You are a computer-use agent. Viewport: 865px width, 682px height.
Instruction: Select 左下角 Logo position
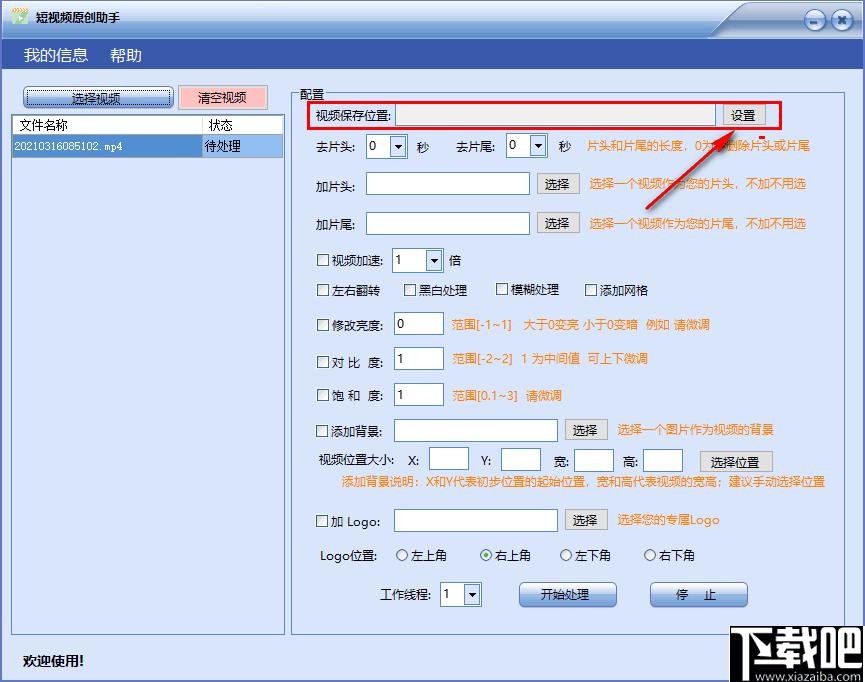(566, 555)
